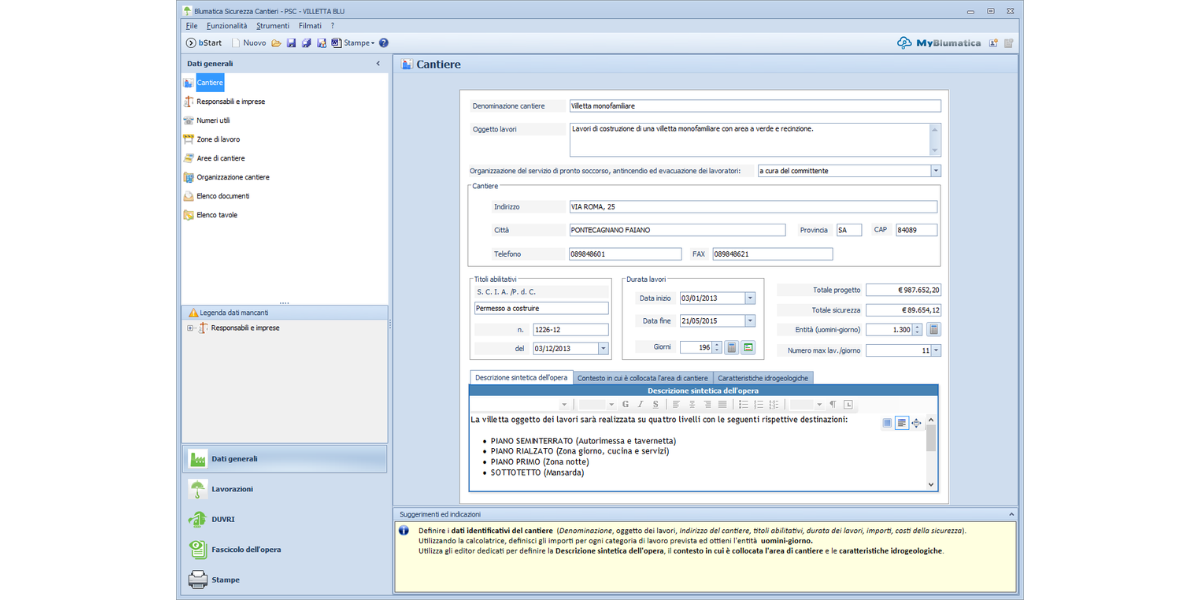Image resolution: width=1200 pixels, height=600 pixels.
Task: Toggle italic formatting in description editor
Action: (640, 405)
